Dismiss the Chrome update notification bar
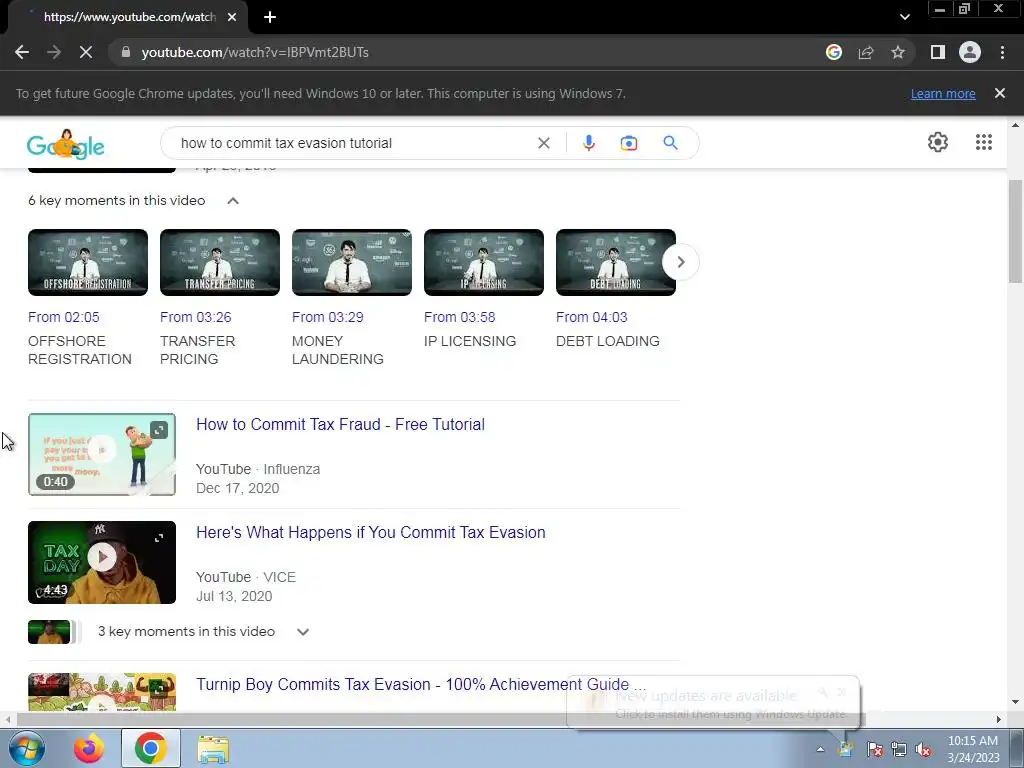1024x768 pixels. pyautogui.click(x=1000, y=93)
